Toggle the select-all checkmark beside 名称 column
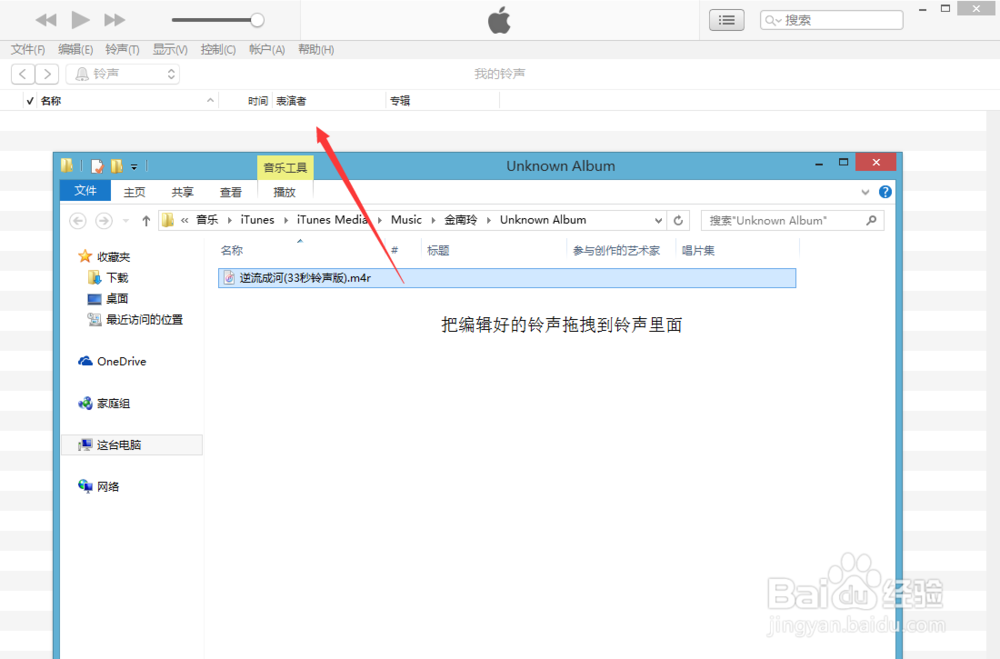 point(29,100)
